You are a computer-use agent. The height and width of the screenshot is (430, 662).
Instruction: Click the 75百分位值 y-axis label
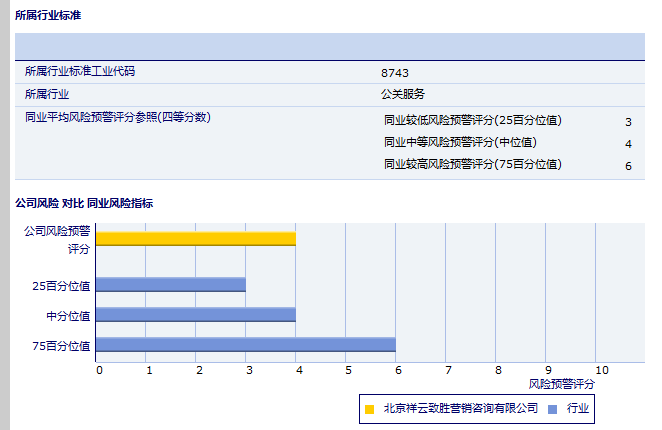pos(61,346)
